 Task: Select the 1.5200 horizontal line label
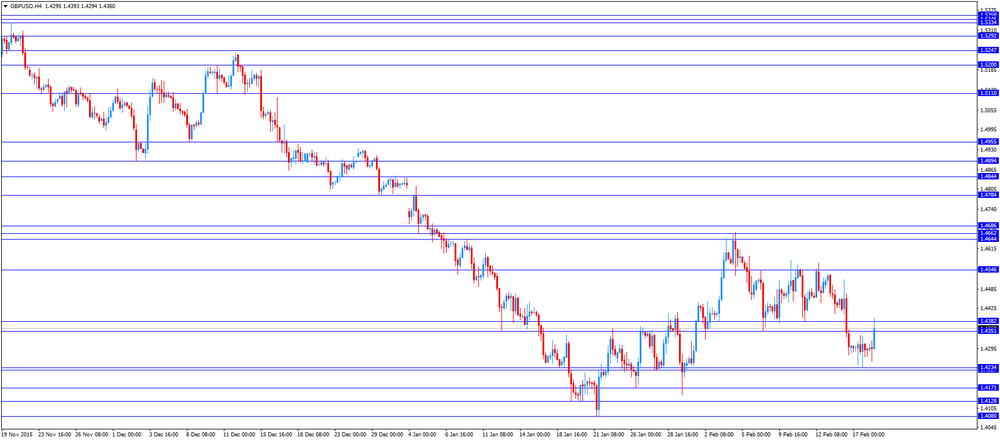click(988, 64)
